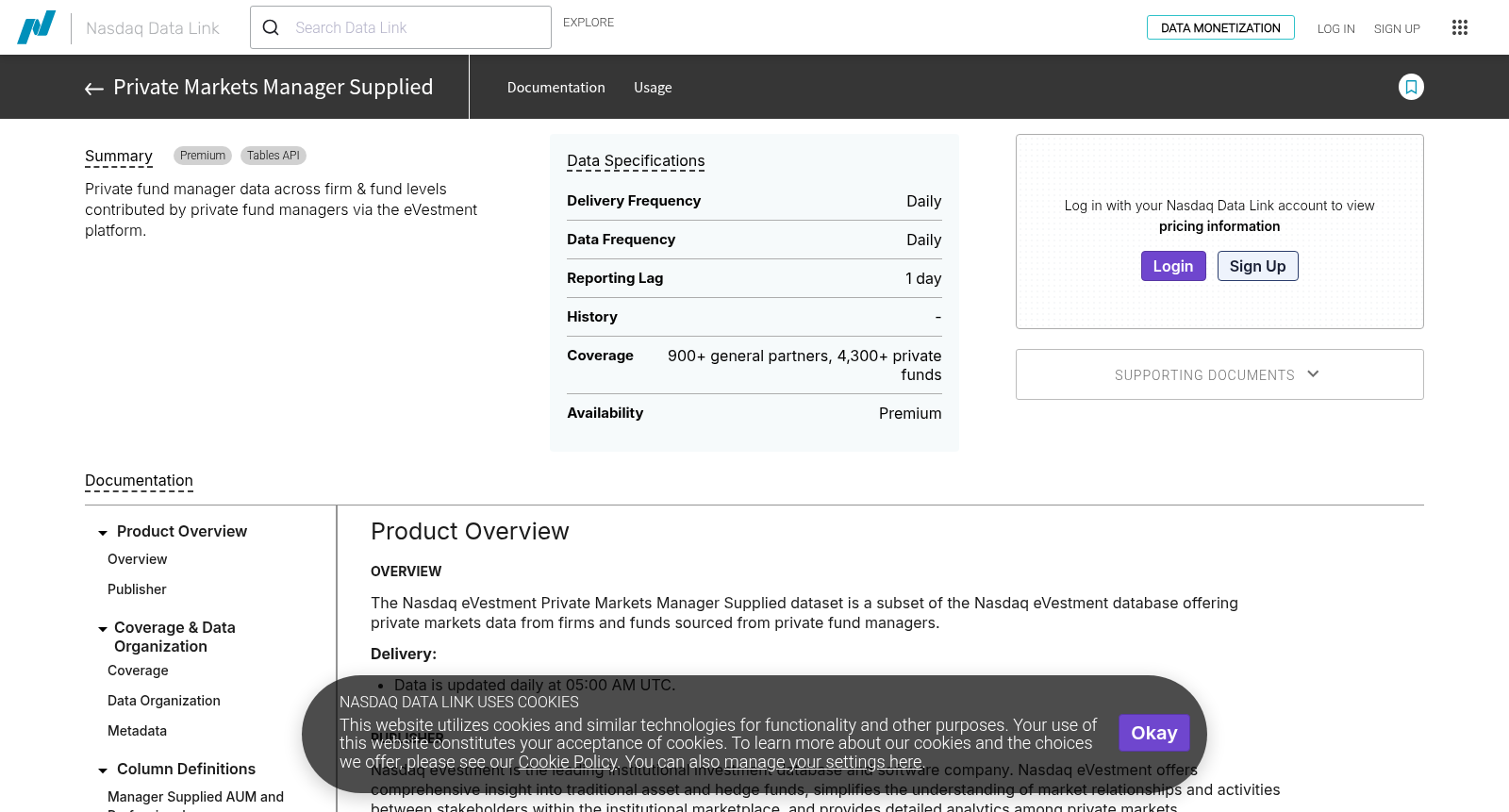Open the Usage tab

(x=653, y=87)
